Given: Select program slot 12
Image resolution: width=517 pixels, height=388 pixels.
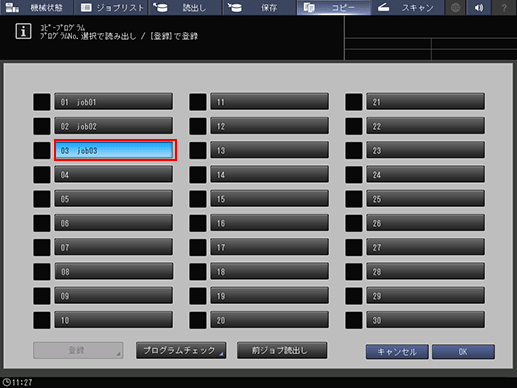Looking at the screenshot, I should [270, 126].
